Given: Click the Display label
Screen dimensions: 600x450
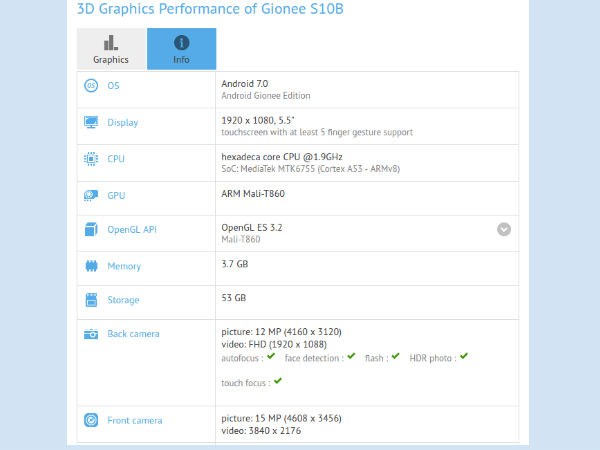Looking at the screenshot, I should [122, 122].
